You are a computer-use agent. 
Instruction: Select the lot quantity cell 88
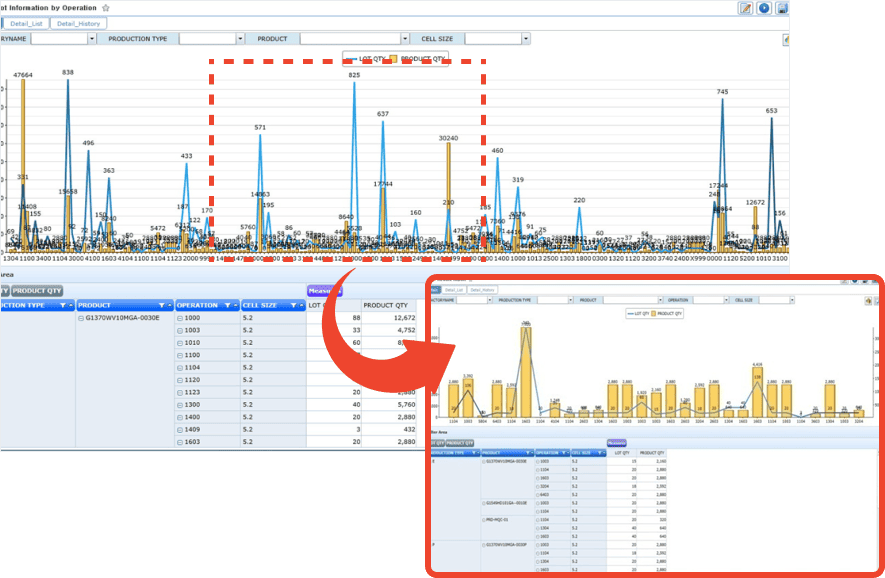point(334,318)
